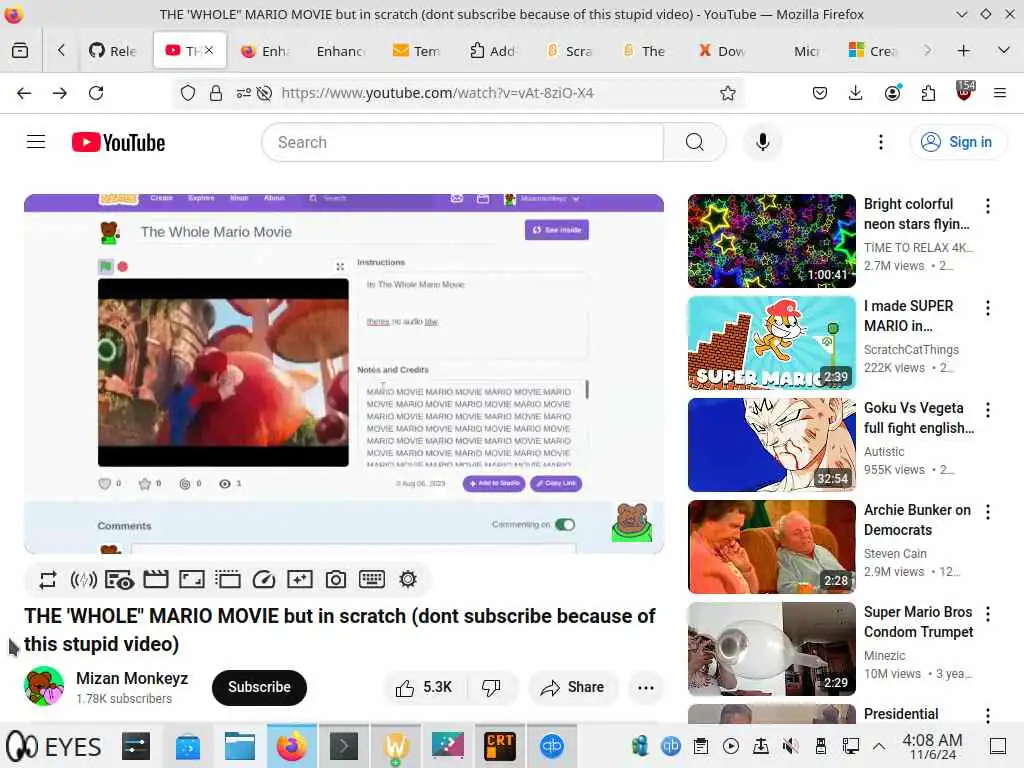
Task: Click the site security padlock icon
Action: (x=216, y=93)
